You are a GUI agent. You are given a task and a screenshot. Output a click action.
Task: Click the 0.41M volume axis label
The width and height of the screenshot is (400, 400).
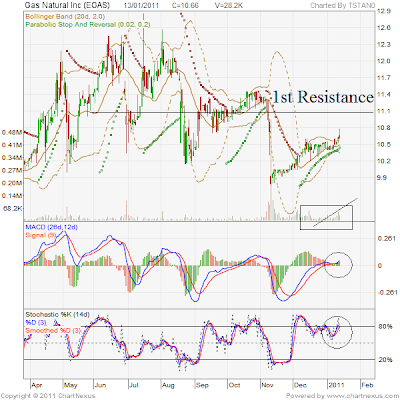[x=12, y=145]
